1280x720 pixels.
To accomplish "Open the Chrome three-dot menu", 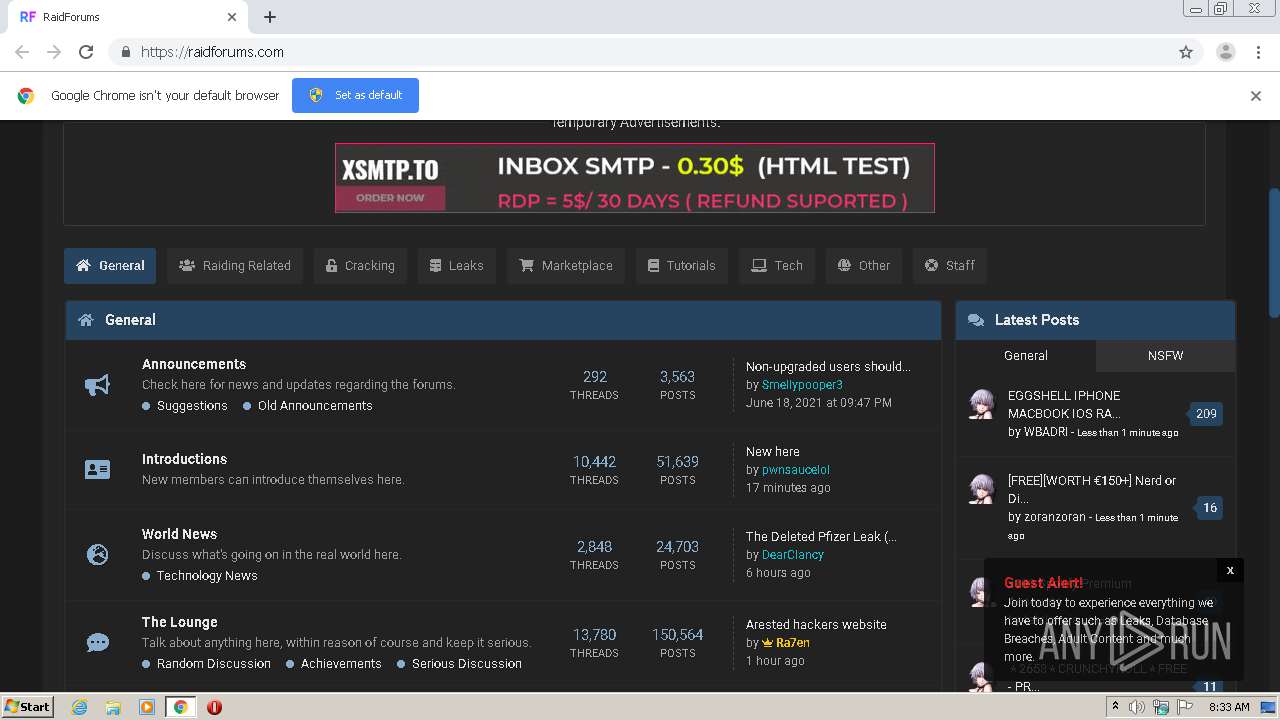I will coord(1258,52).
